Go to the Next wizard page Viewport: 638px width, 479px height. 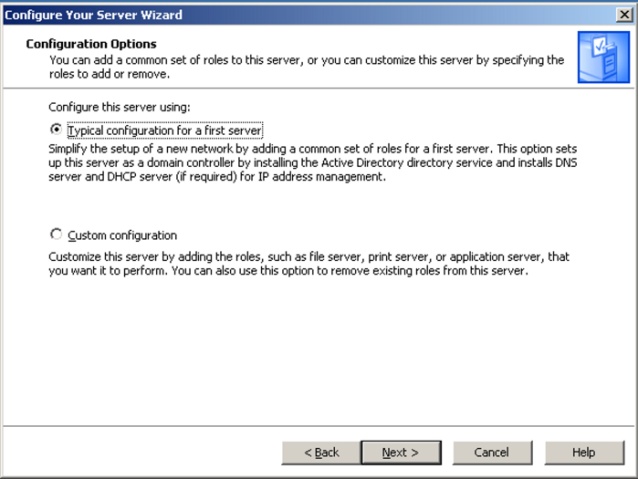click(401, 452)
